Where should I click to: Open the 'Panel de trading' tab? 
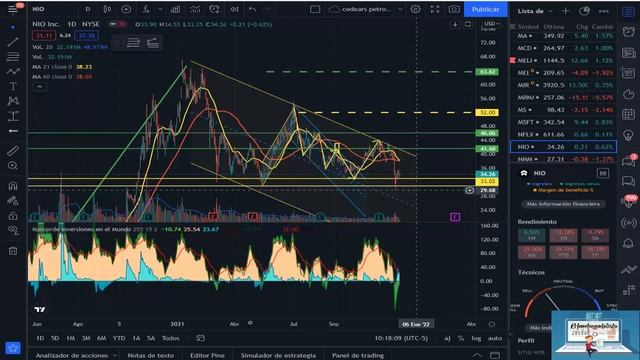coord(358,355)
